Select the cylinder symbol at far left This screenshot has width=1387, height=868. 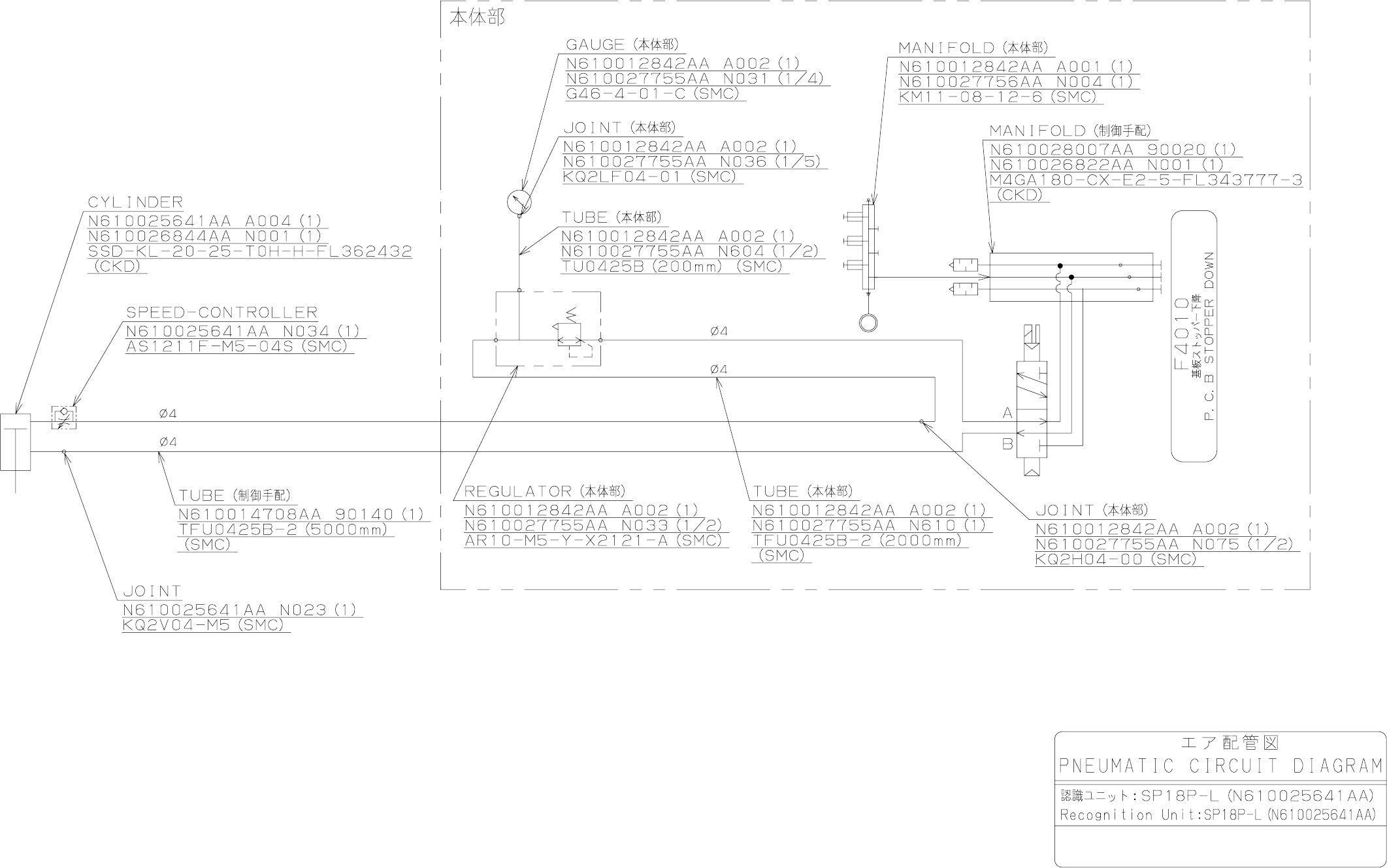pyautogui.click(x=16, y=442)
